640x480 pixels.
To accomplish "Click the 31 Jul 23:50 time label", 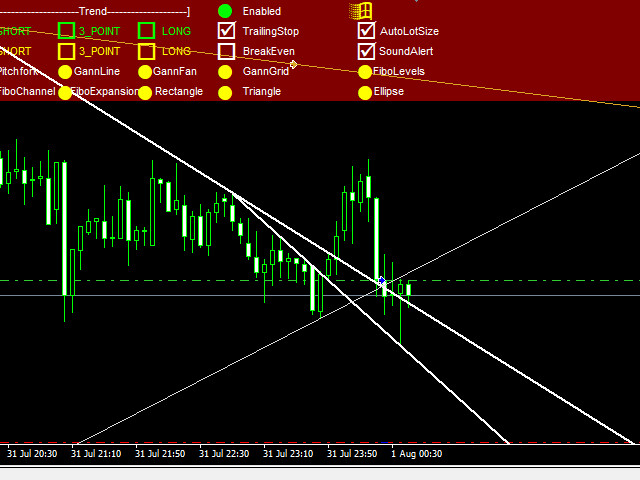I will click(352, 453).
